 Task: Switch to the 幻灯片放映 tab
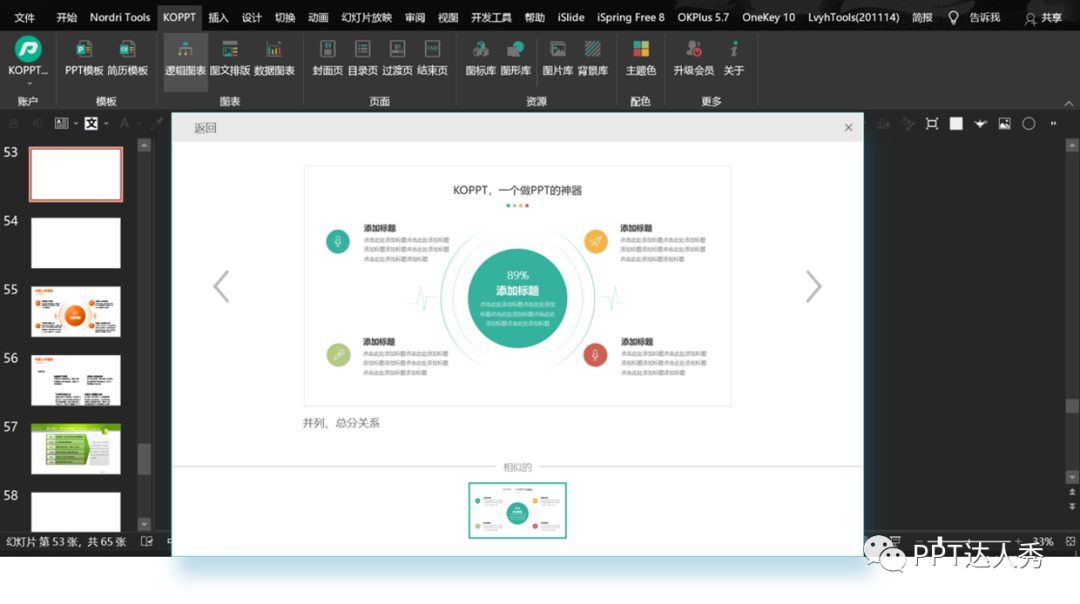[x=366, y=17]
